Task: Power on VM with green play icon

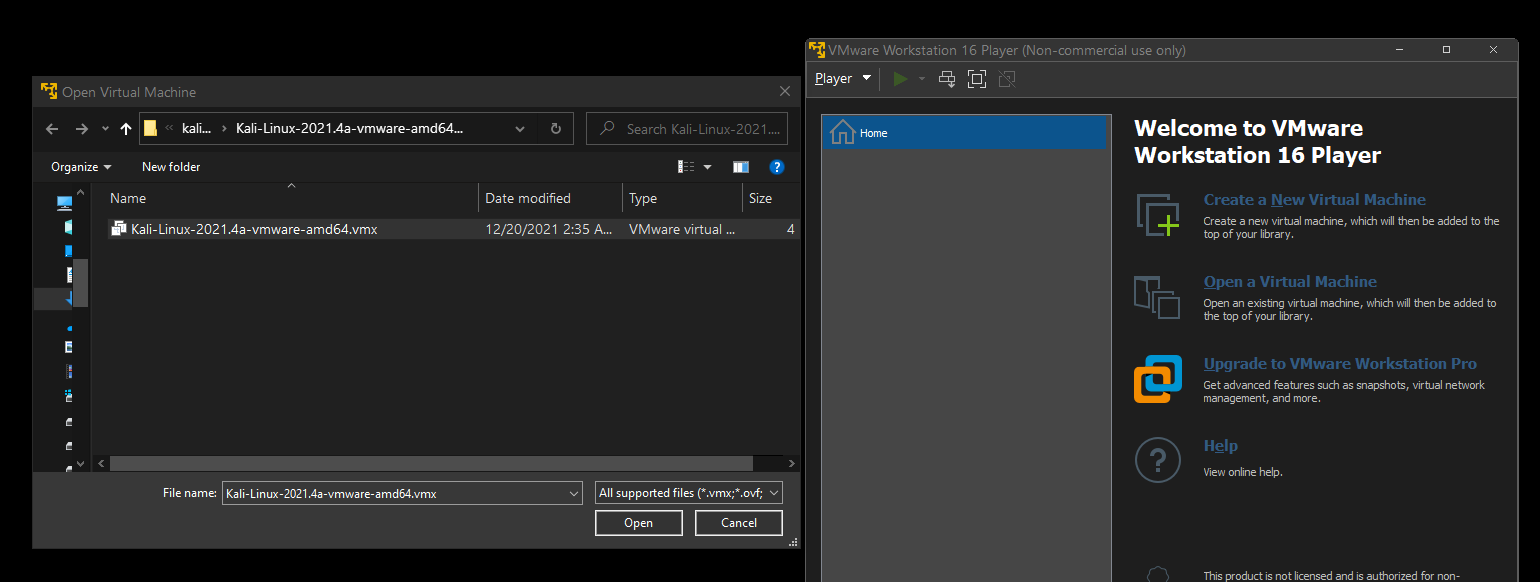Action: pyautogui.click(x=900, y=78)
